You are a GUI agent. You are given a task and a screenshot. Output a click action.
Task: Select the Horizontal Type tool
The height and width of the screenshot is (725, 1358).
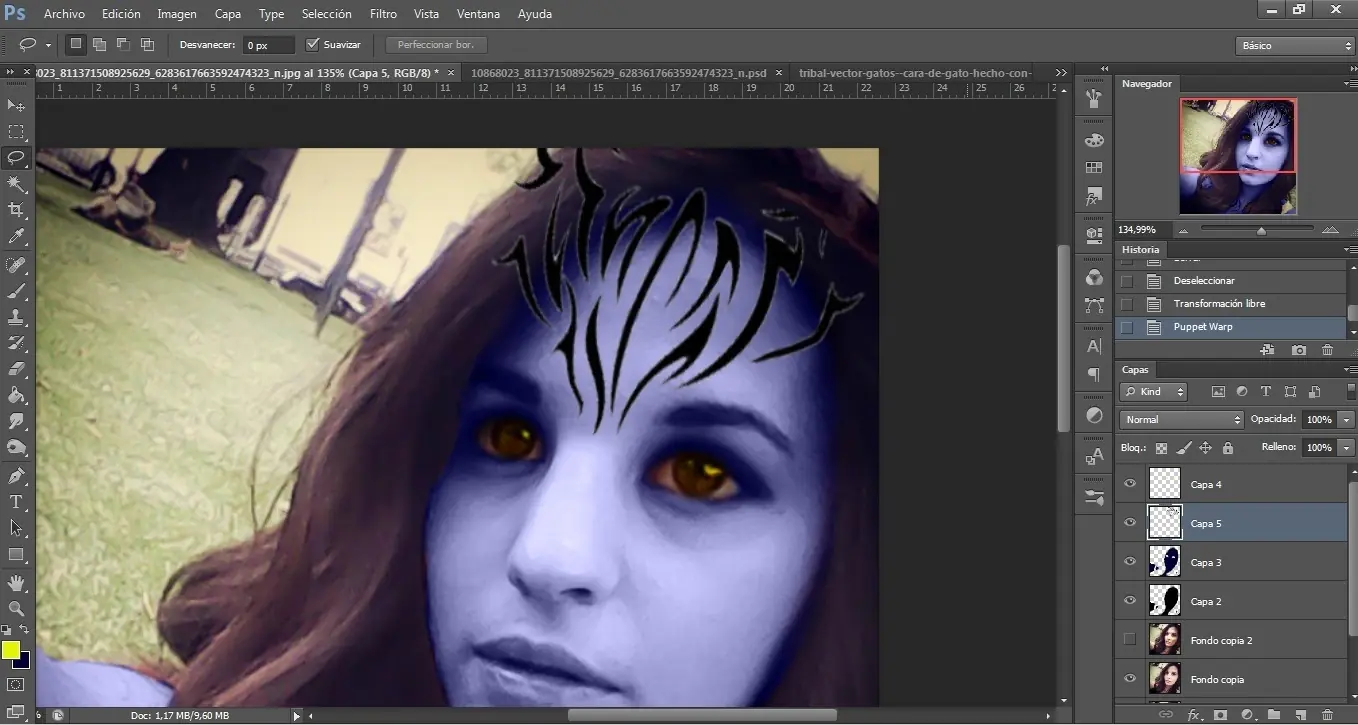tap(16, 501)
